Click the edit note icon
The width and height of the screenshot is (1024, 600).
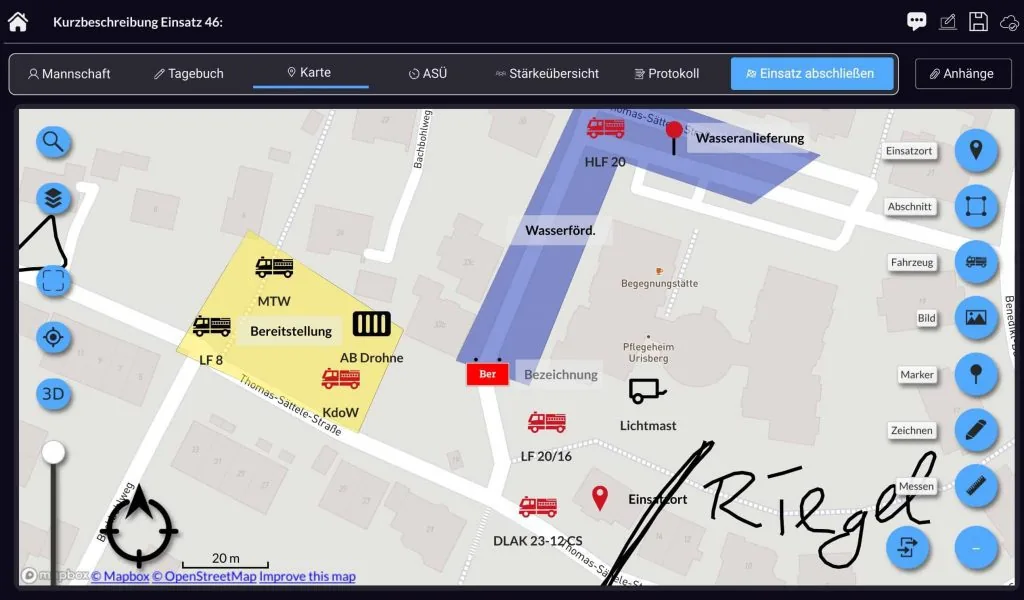click(x=948, y=22)
